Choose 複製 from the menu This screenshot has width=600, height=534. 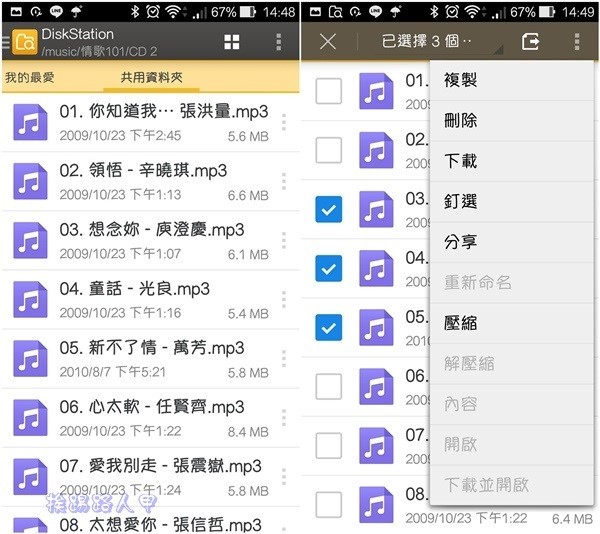(512, 80)
